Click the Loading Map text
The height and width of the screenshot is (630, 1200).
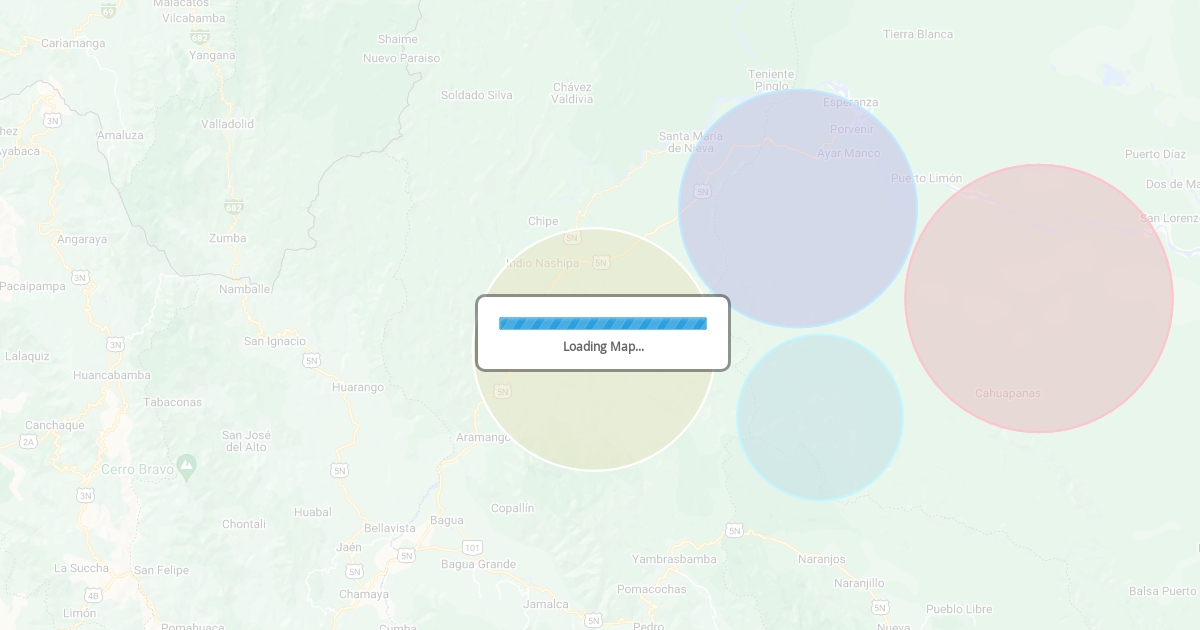coord(603,347)
